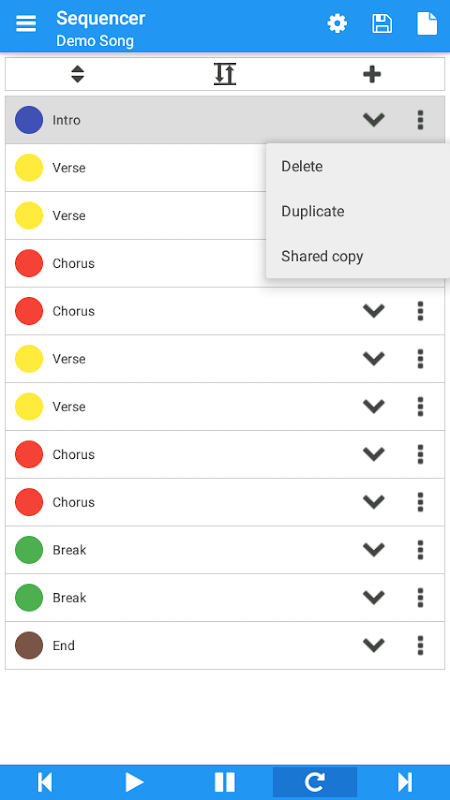450x800 pixels.
Task: Start playback with the play button
Action: point(135,782)
